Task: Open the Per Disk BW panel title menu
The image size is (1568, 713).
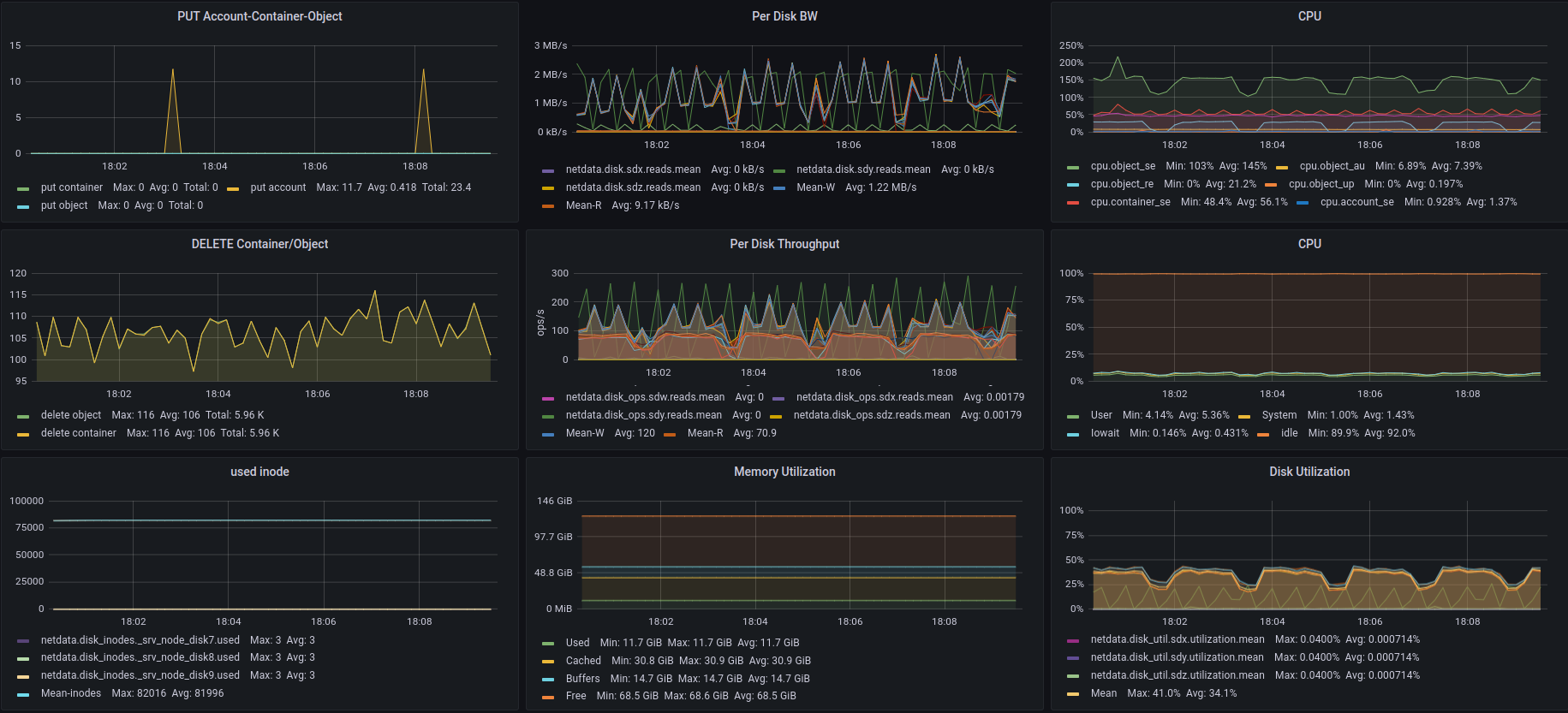Action: pos(784,16)
